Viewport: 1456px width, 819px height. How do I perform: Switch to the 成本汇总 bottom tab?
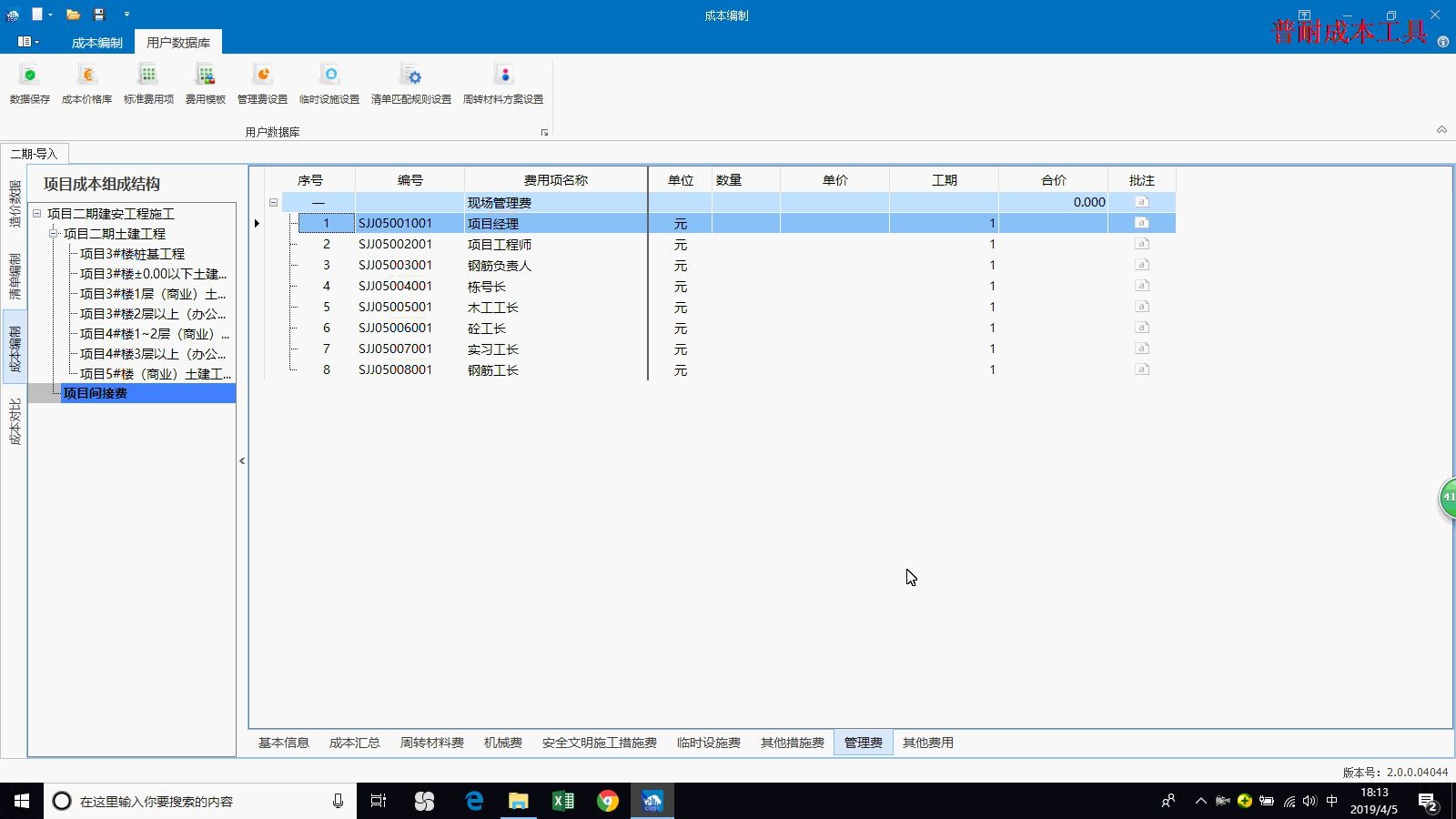pyautogui.click(x=354, y=743)
